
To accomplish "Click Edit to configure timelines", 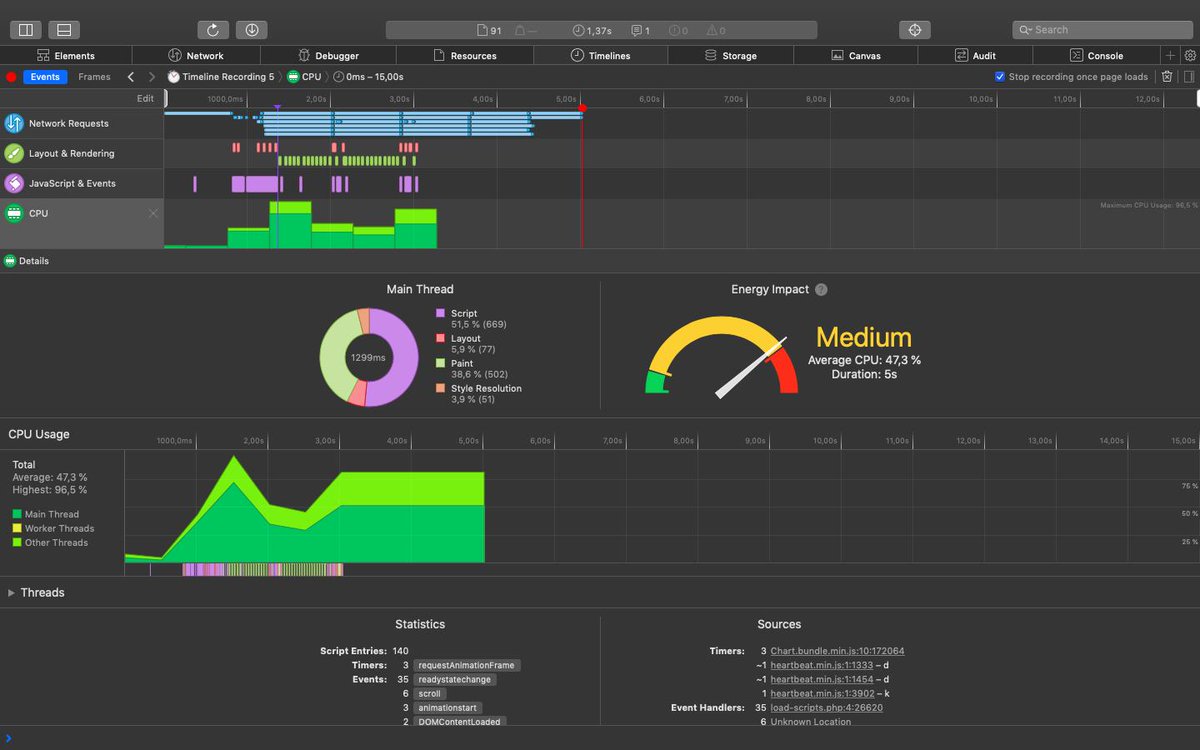I will coord(145,98).
